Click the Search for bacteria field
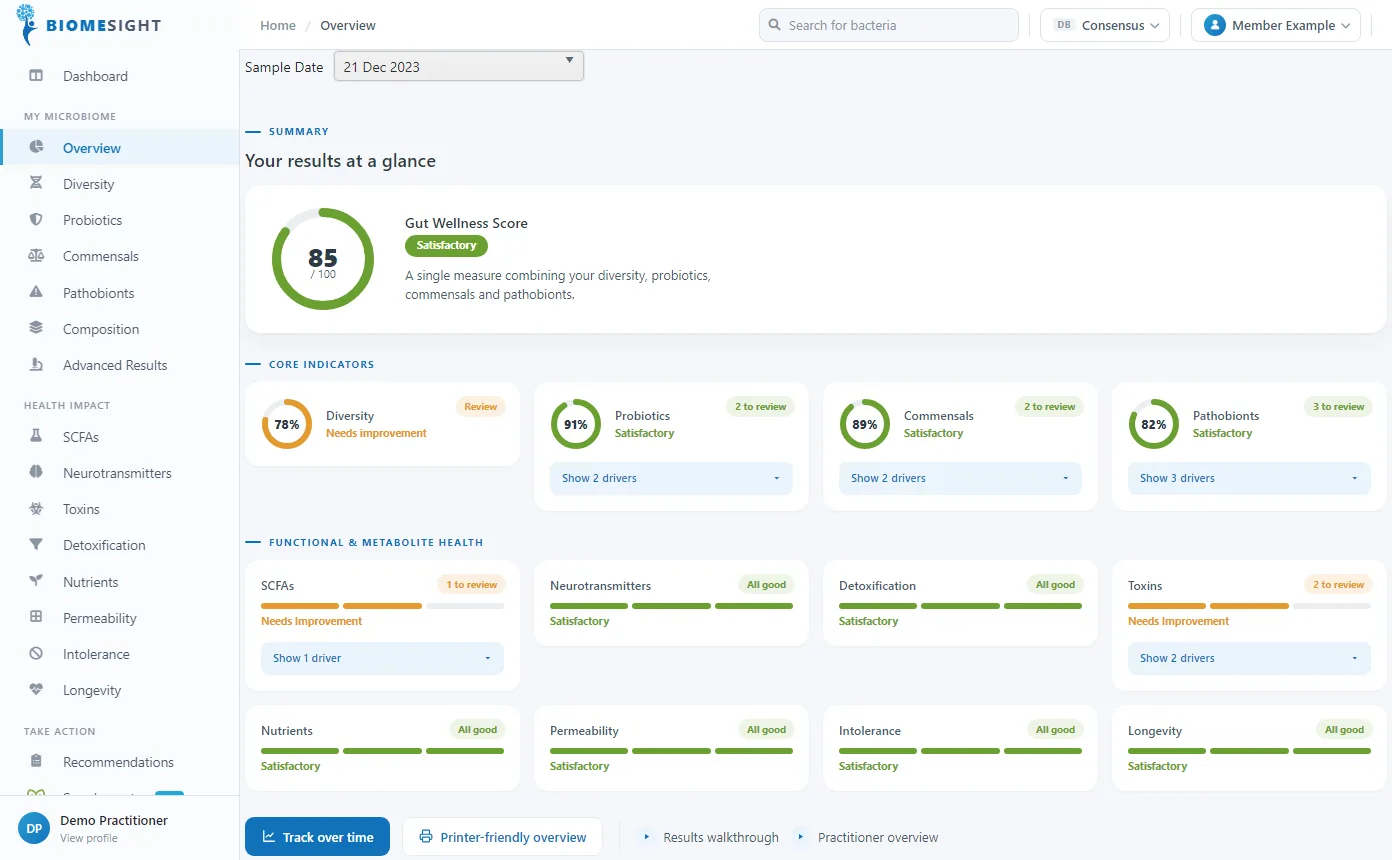Viewport: 1392px width, 860px height. coord(888,25)
